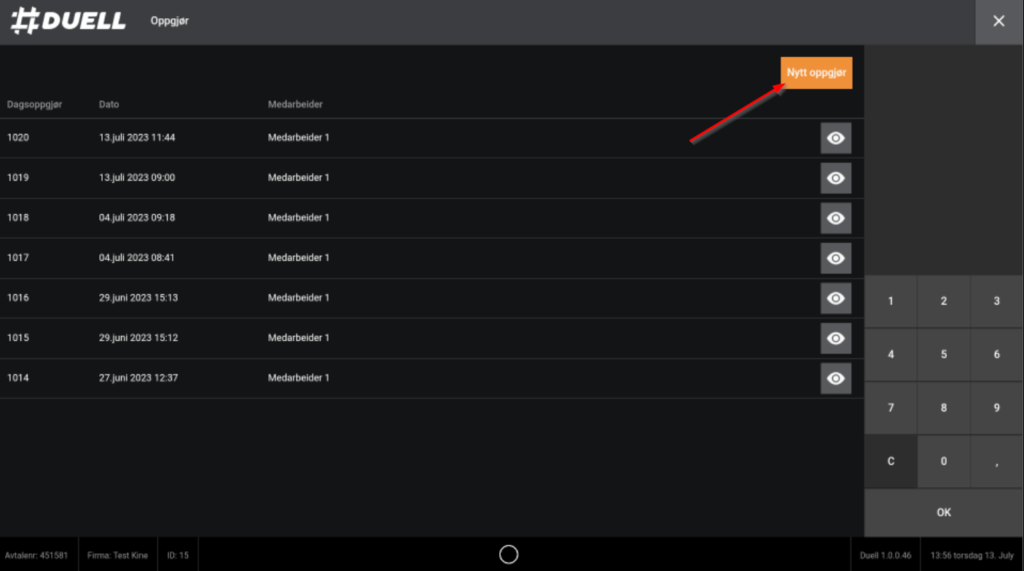Click Duell 1.0.0.46 version label
This screenshot has width=1024, height=571.
(x=885, y=555)
